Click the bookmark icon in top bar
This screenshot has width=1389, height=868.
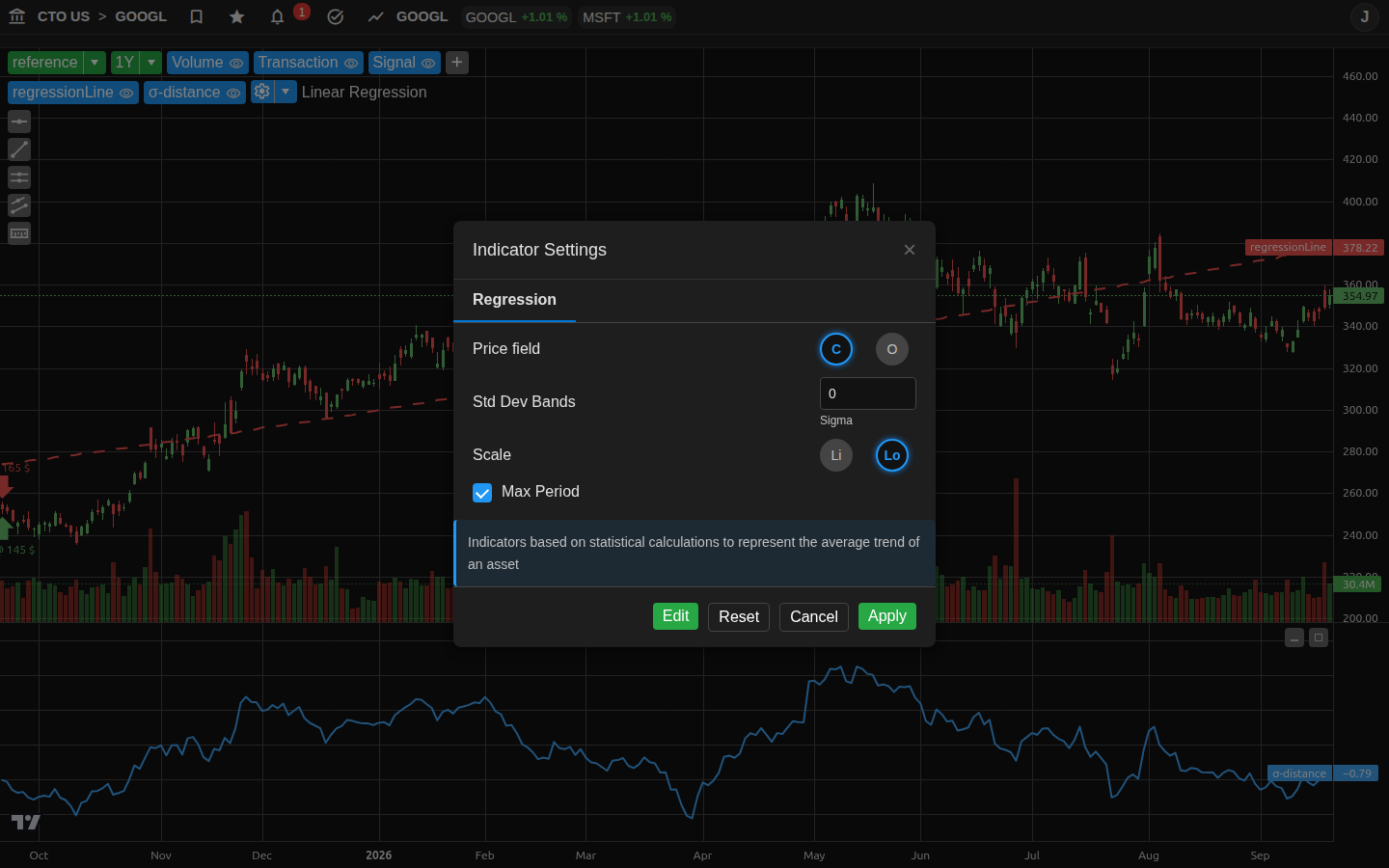point(197,16)
